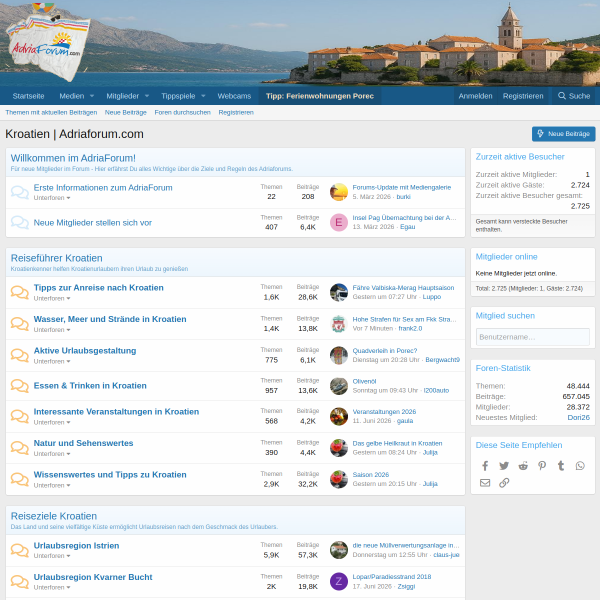600x600 pixels.
Task: Open Willkommen im AdriaForum! heading
Action: pyautogui.click(x=73, y=158)
